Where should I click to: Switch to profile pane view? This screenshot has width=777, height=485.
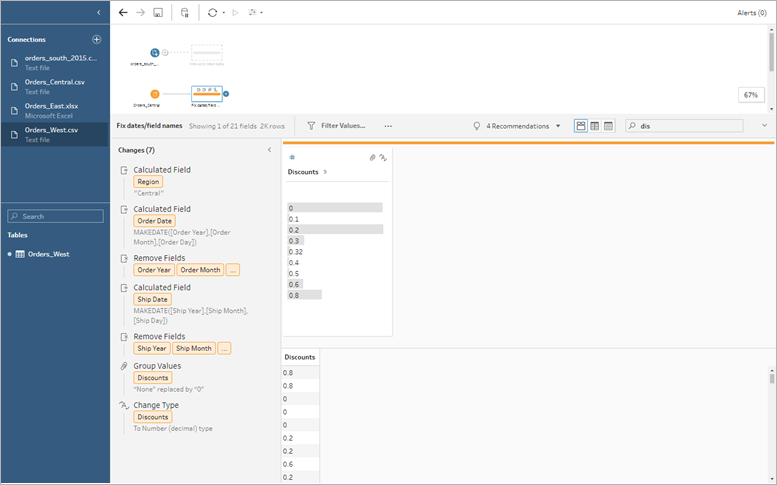click(x=581, y=126)
